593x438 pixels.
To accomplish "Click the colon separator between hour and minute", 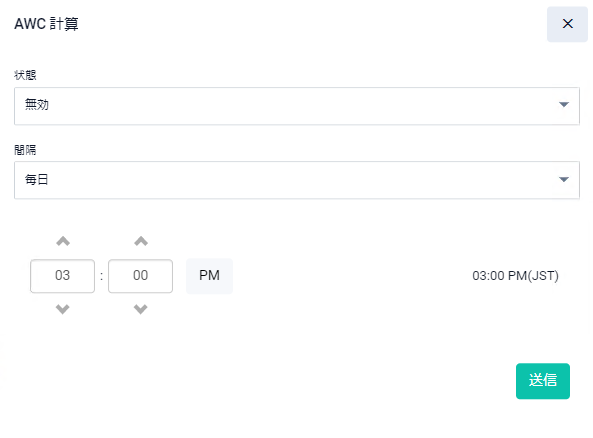I will click(101, 276).
